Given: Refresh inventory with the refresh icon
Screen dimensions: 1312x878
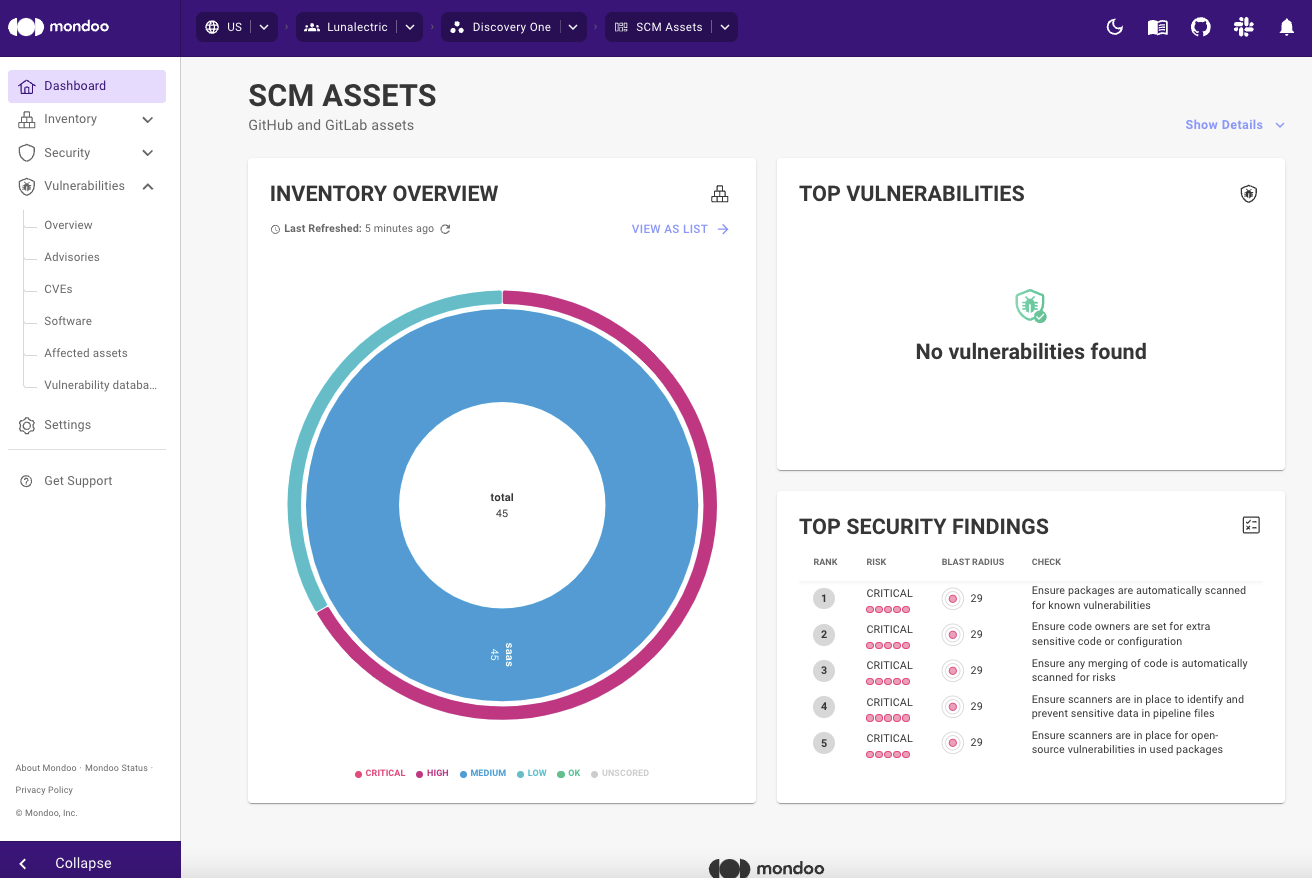Looking at the screenshot, I should click(x=446, y=229).
